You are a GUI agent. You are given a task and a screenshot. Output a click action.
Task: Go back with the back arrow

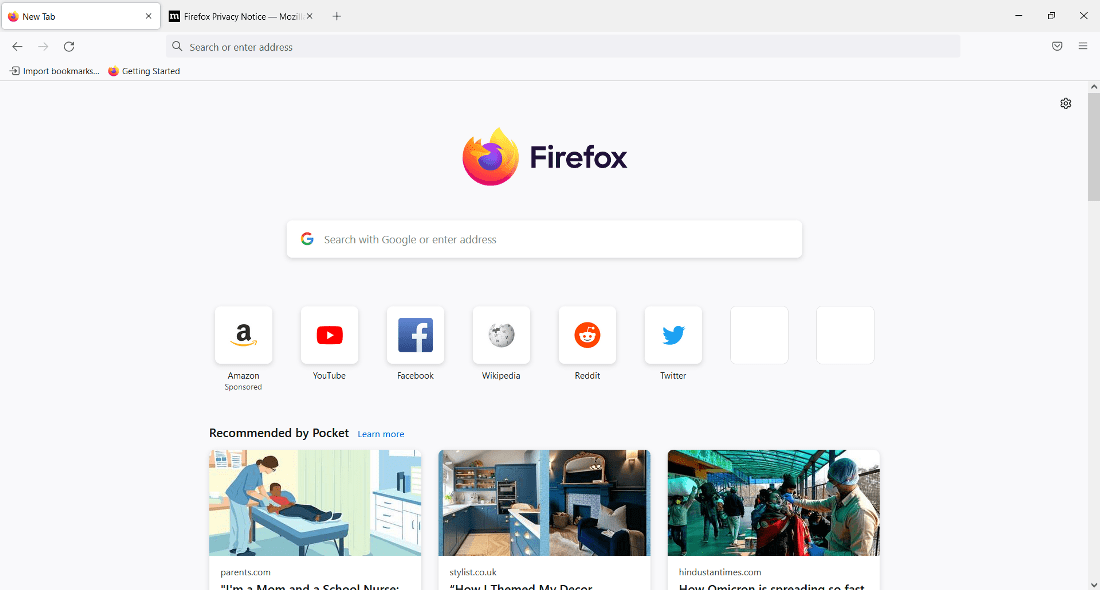pyautogui.click(x=18, y=46)
